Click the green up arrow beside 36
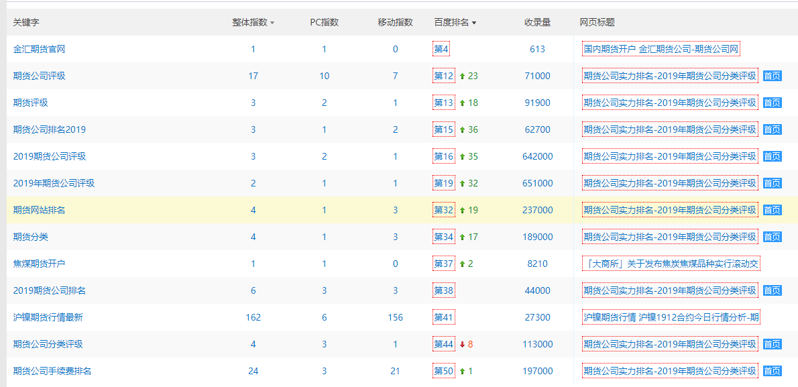 (463, 130)
